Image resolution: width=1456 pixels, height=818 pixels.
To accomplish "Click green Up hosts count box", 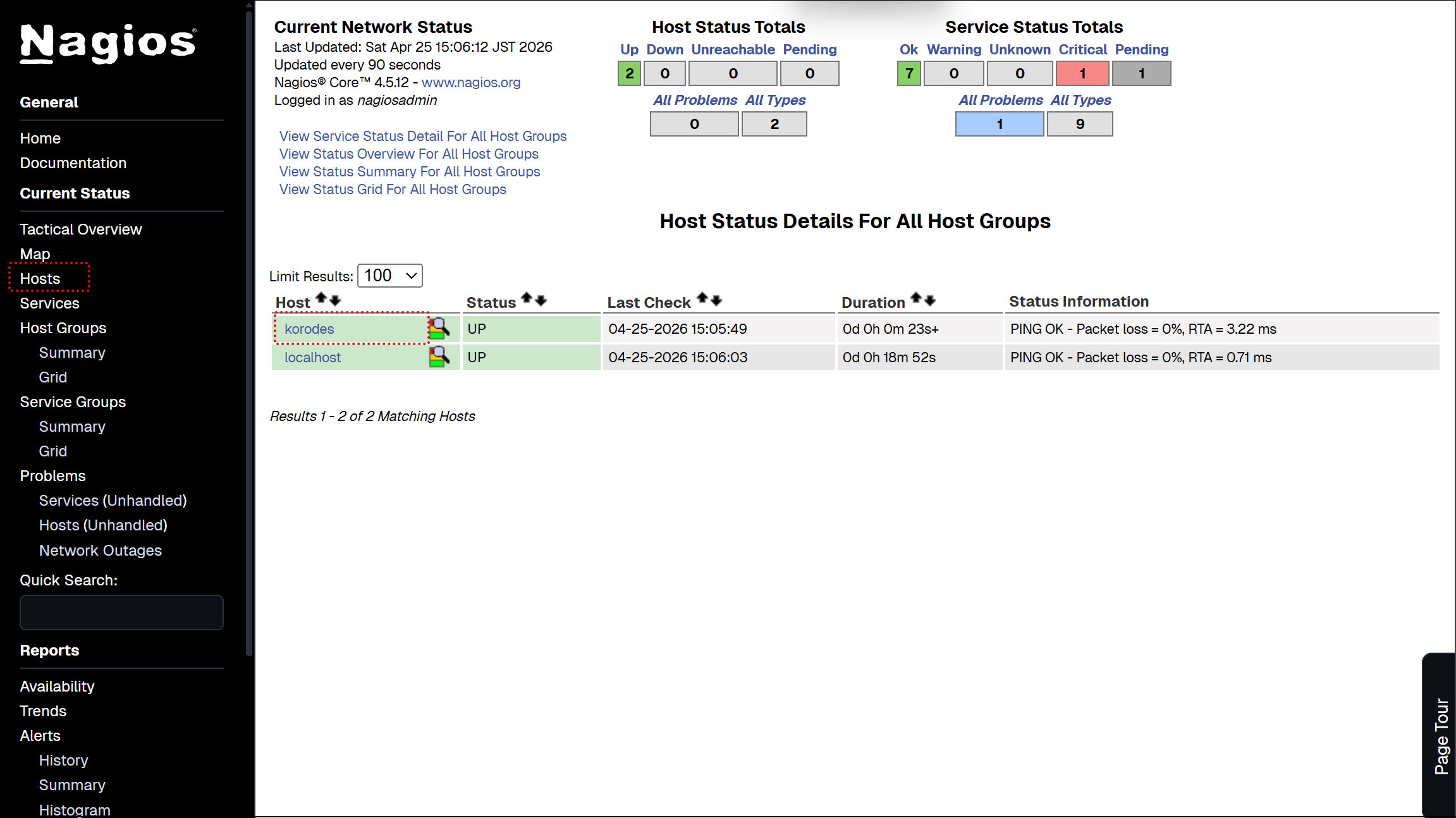I will pyautogui.click(x=629, y=73).
